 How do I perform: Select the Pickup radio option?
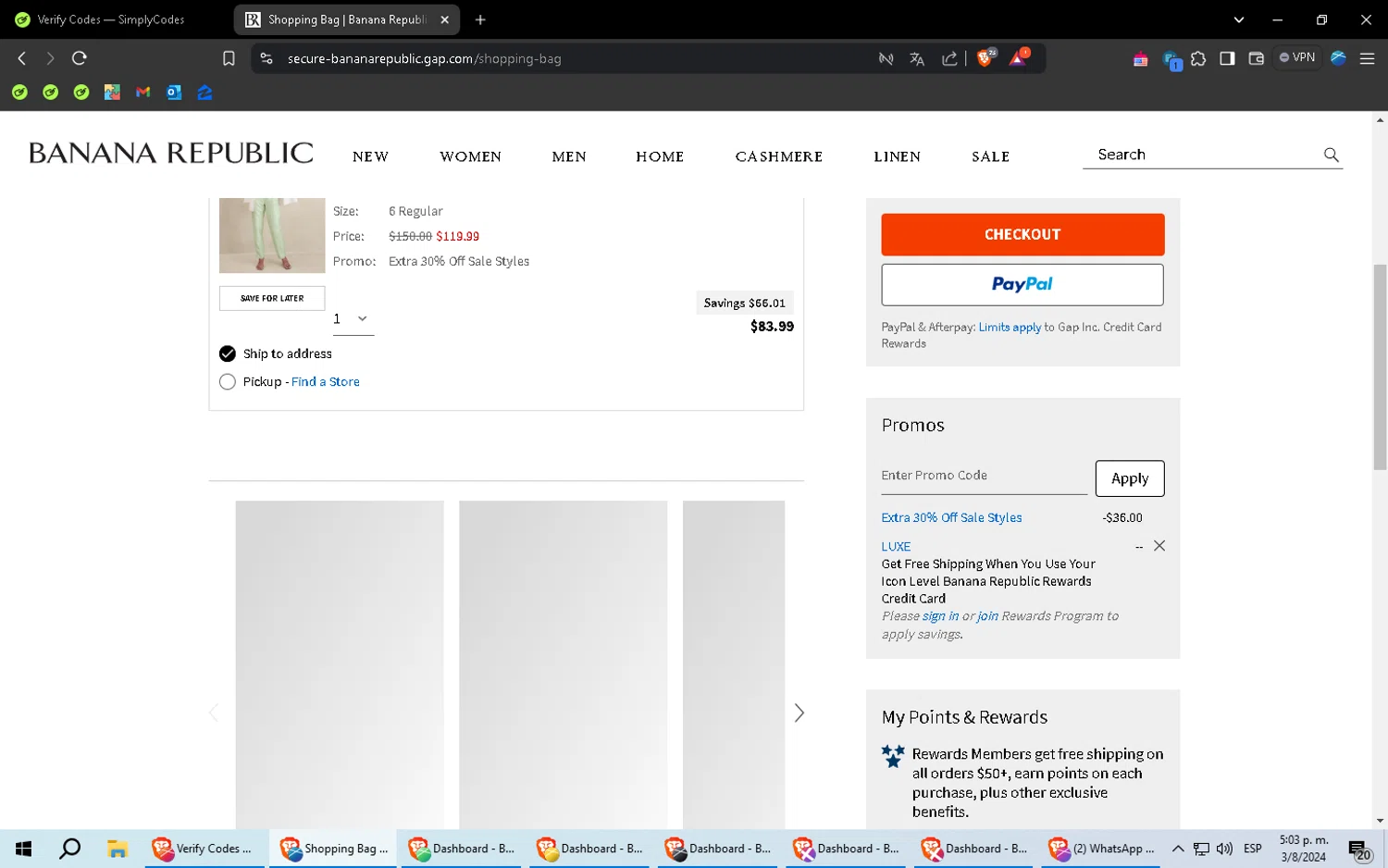tap(228, 381)
